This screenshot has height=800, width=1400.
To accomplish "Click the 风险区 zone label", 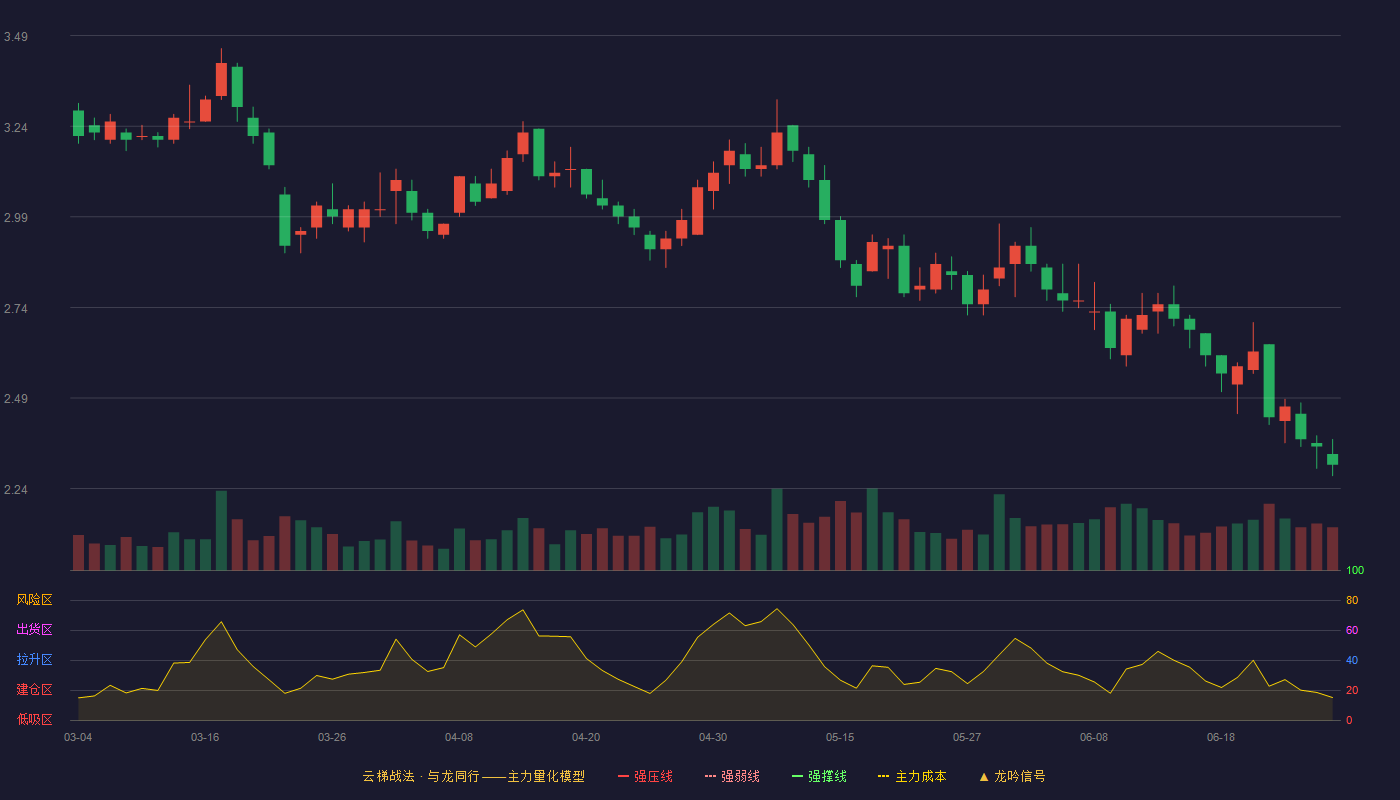I will 34,600.
